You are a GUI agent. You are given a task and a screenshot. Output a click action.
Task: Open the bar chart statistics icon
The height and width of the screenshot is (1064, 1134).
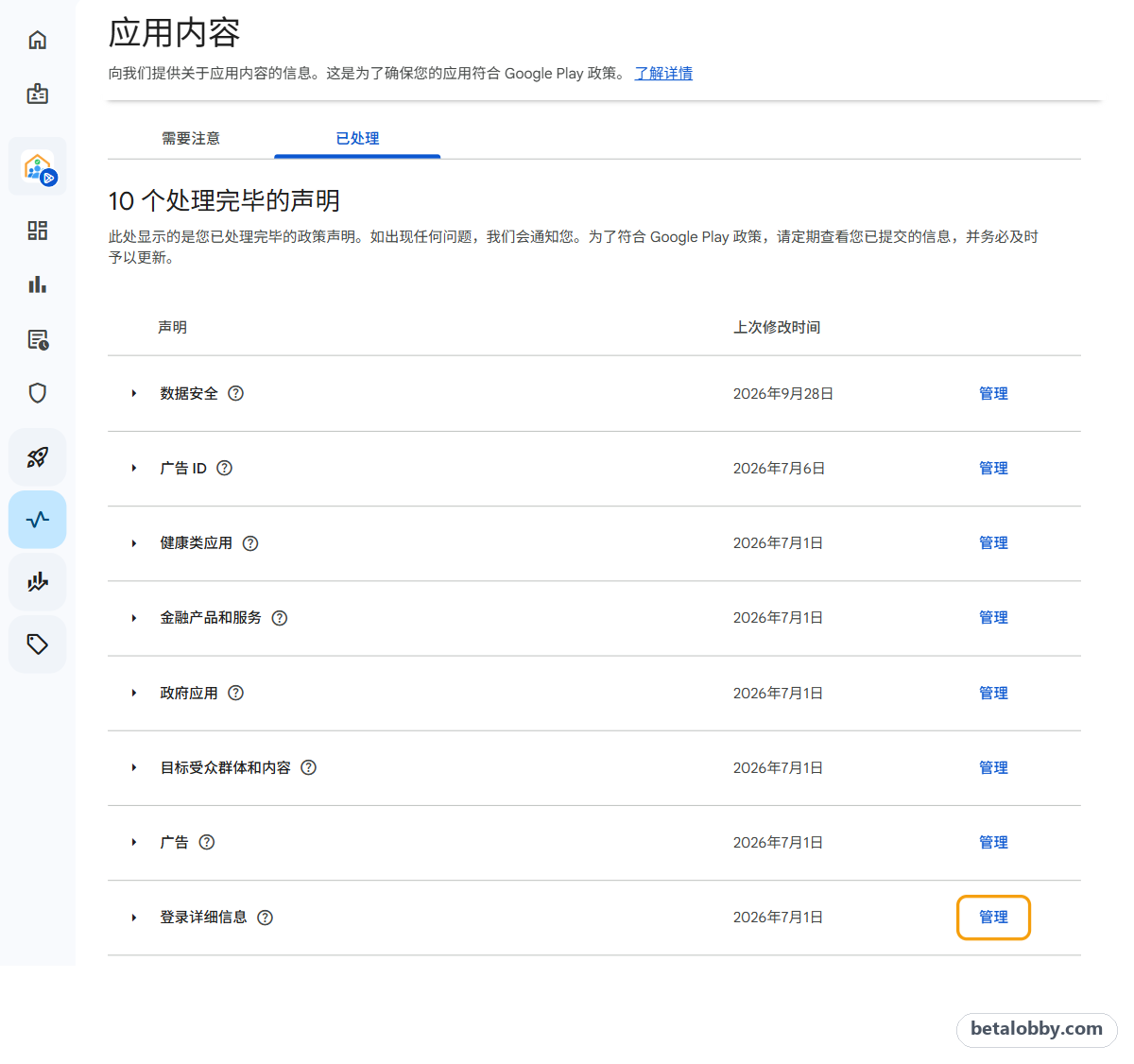pos(38,284)
